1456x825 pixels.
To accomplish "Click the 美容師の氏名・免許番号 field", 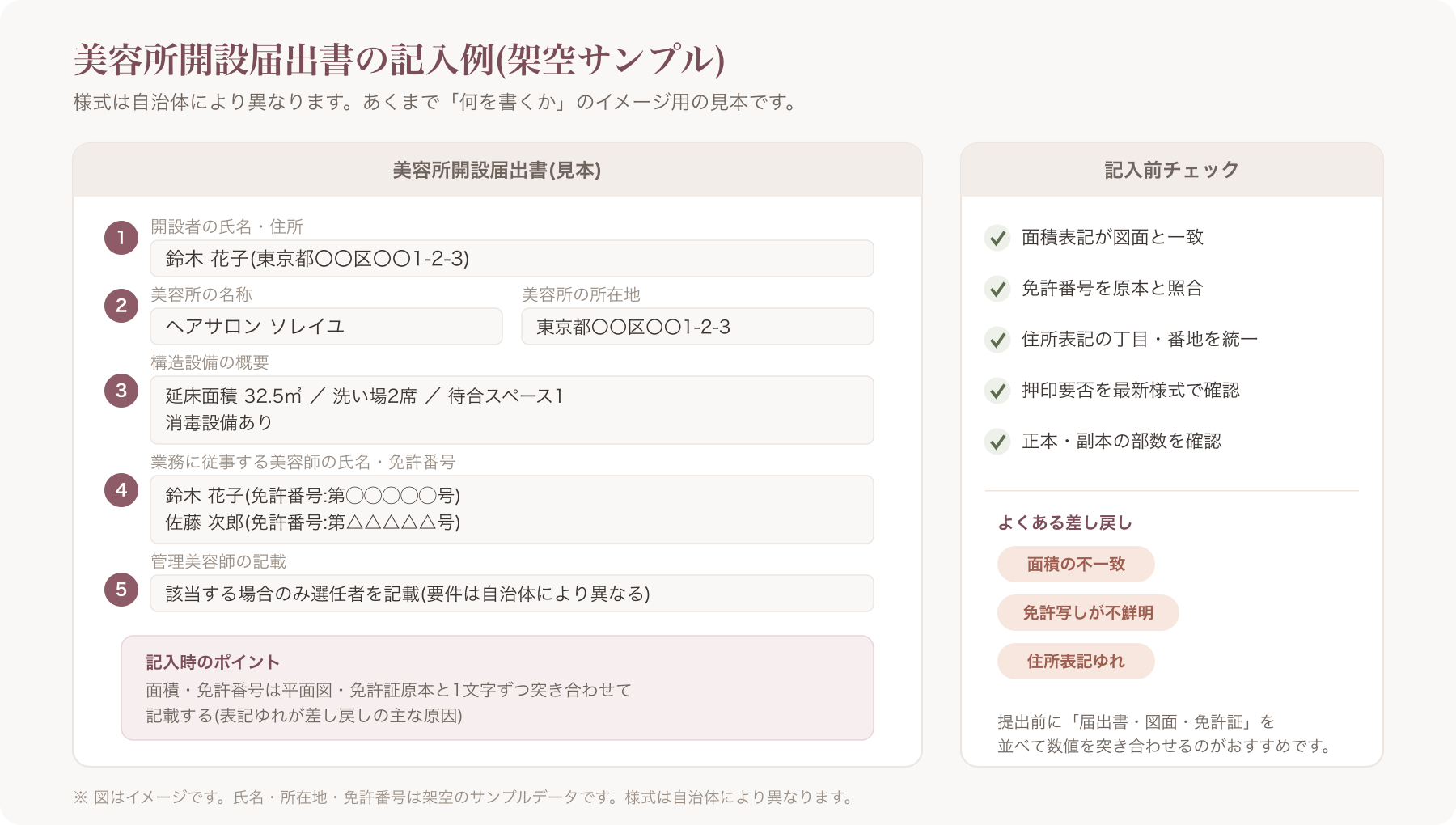I will pyautogui.click(x=512, y=510).
